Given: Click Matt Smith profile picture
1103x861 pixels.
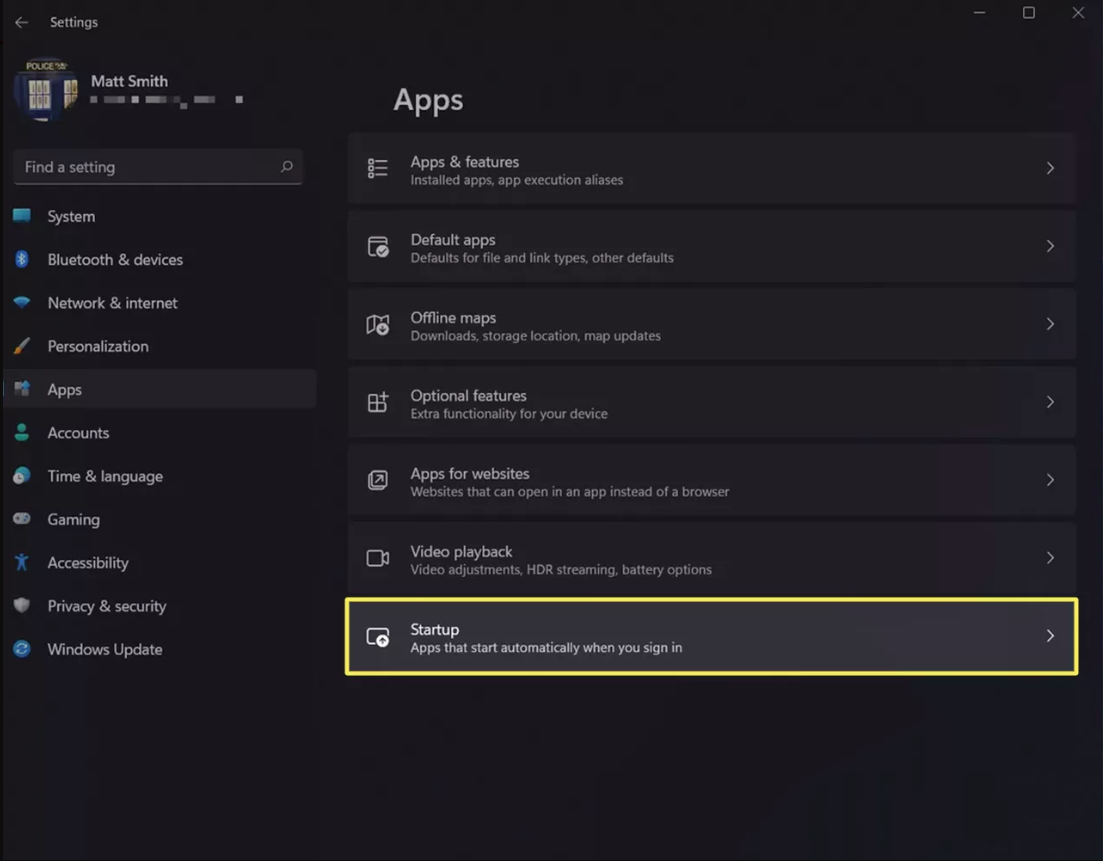Looking at the screenshot, I should click(x=46, y=89).
